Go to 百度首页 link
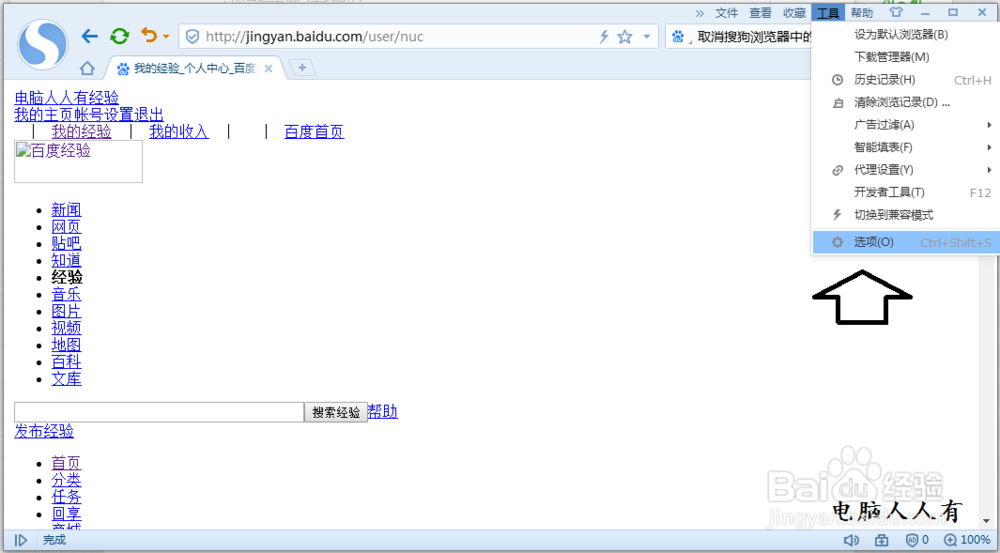This screenshot has width=1000, height=553. click(314, 132)
